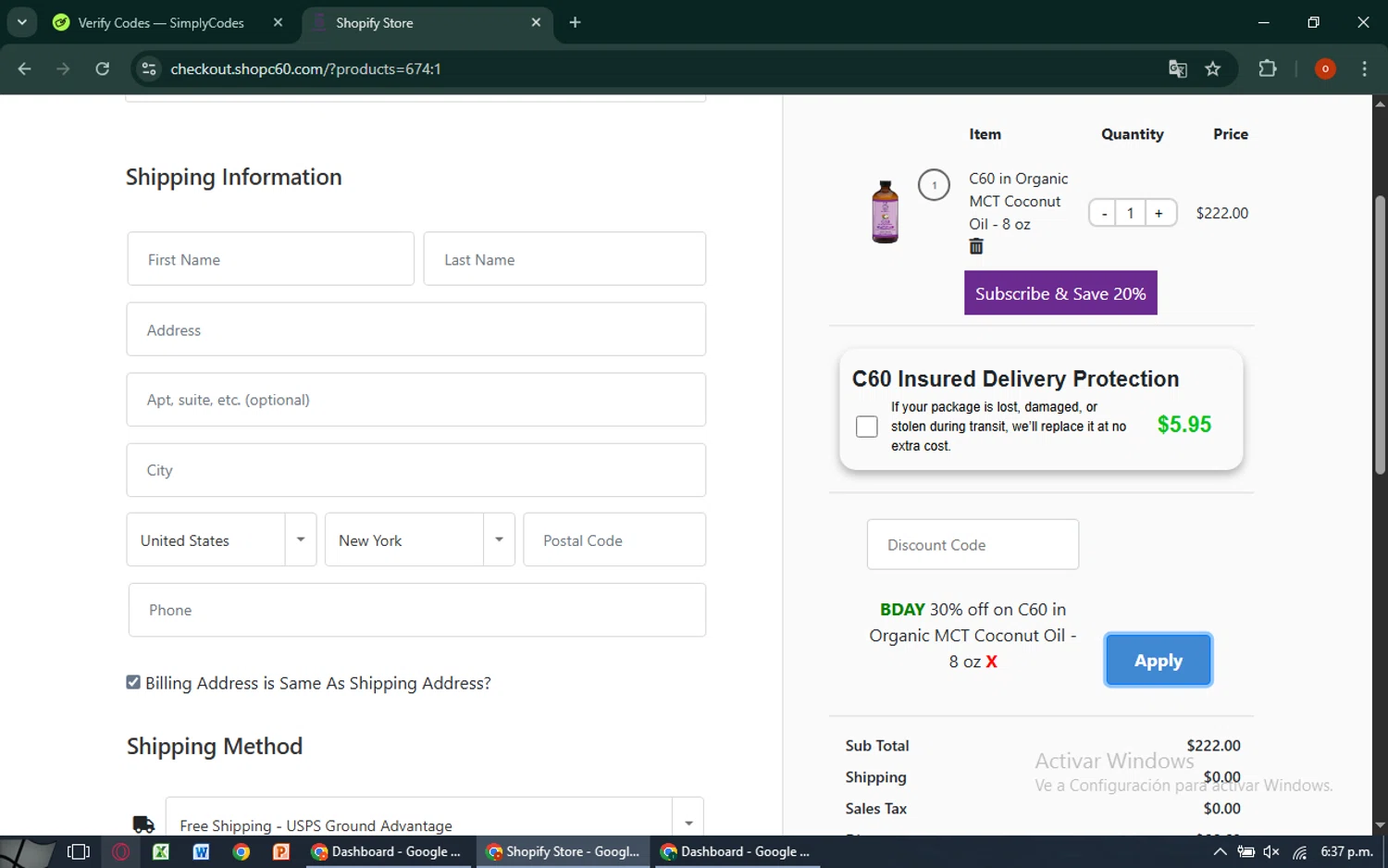Viewport: 1388px width, 868px height.
Task: Click the Windows Start button
Action: click(26, 851)
